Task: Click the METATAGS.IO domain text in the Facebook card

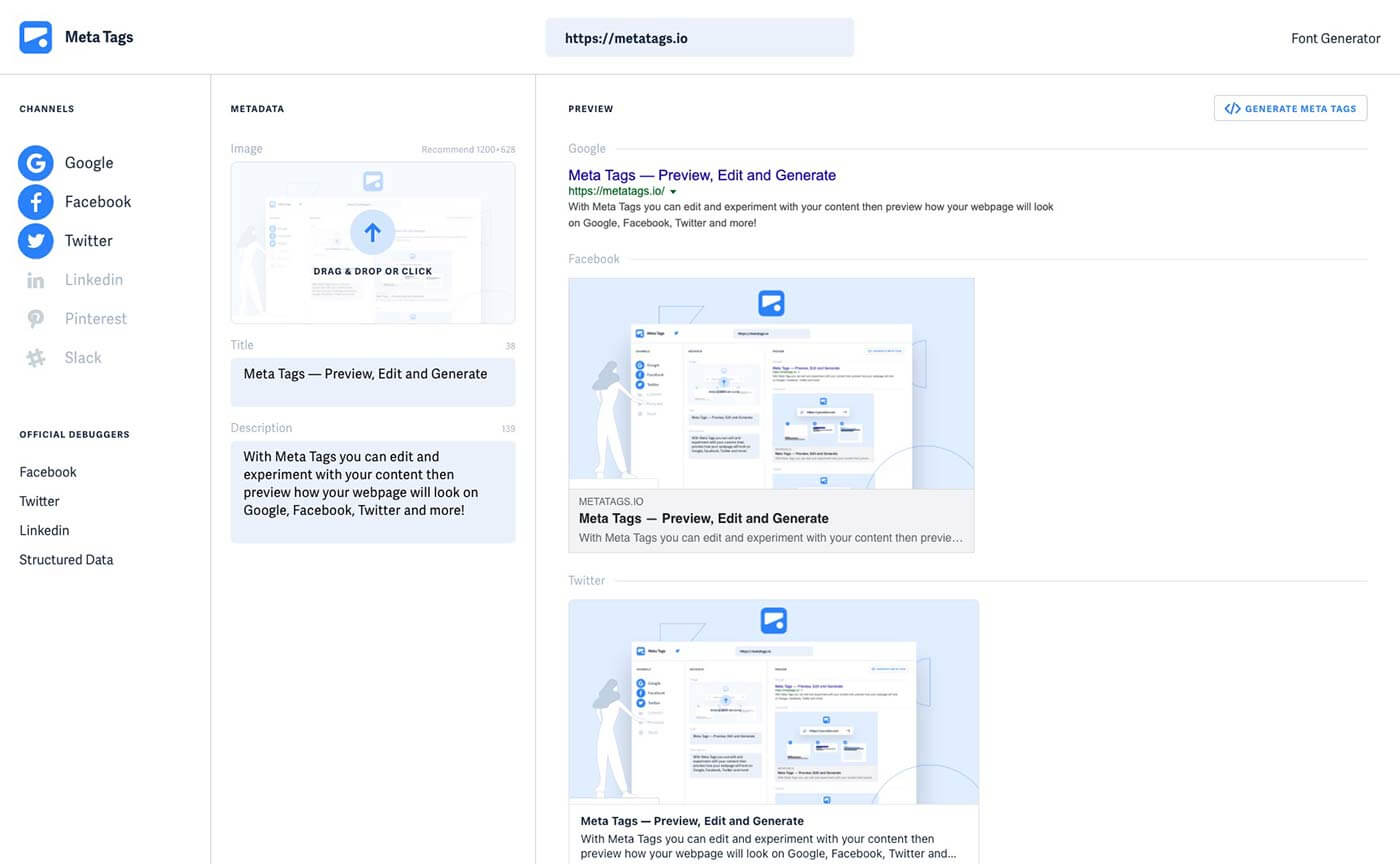Action: (x=611, y=501)
